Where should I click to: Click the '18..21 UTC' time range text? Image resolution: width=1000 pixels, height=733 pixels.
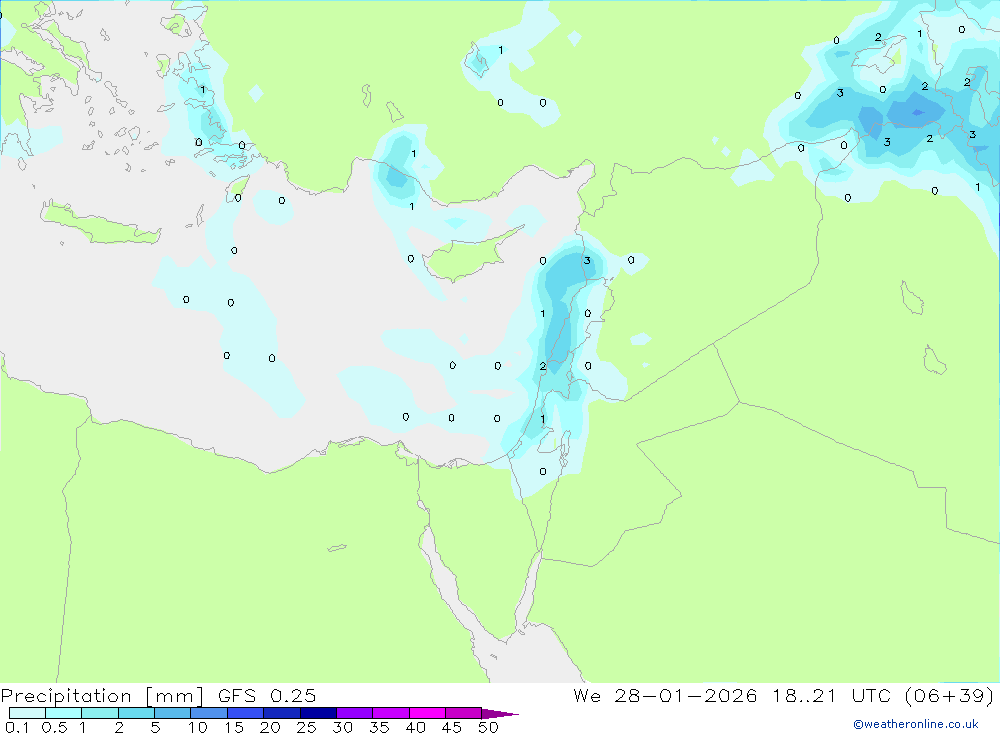pyautogui.click(x=832, y=695)
